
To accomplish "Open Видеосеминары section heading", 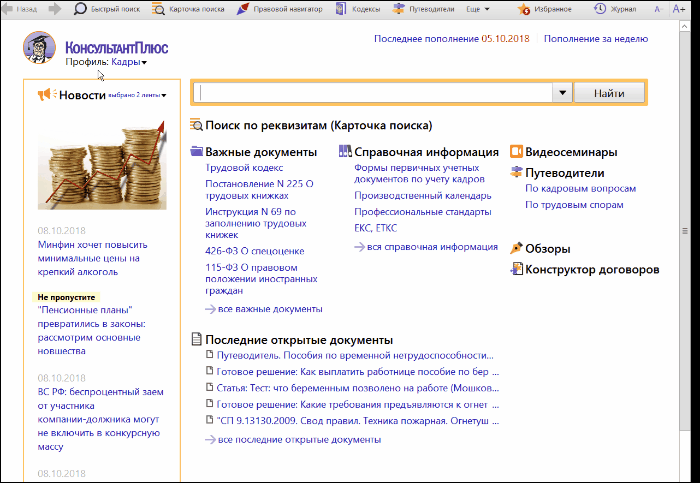I will [x=571, y=152].
